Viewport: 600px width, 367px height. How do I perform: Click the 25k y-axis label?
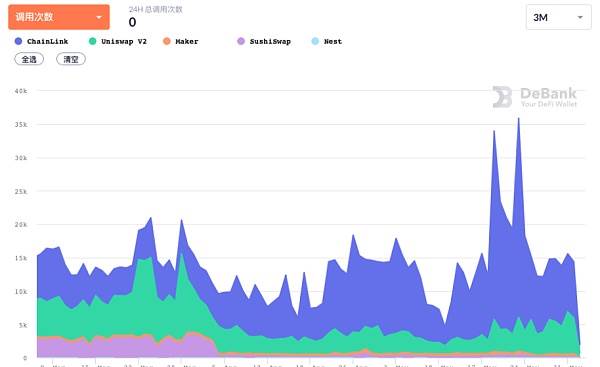[21, 191]
